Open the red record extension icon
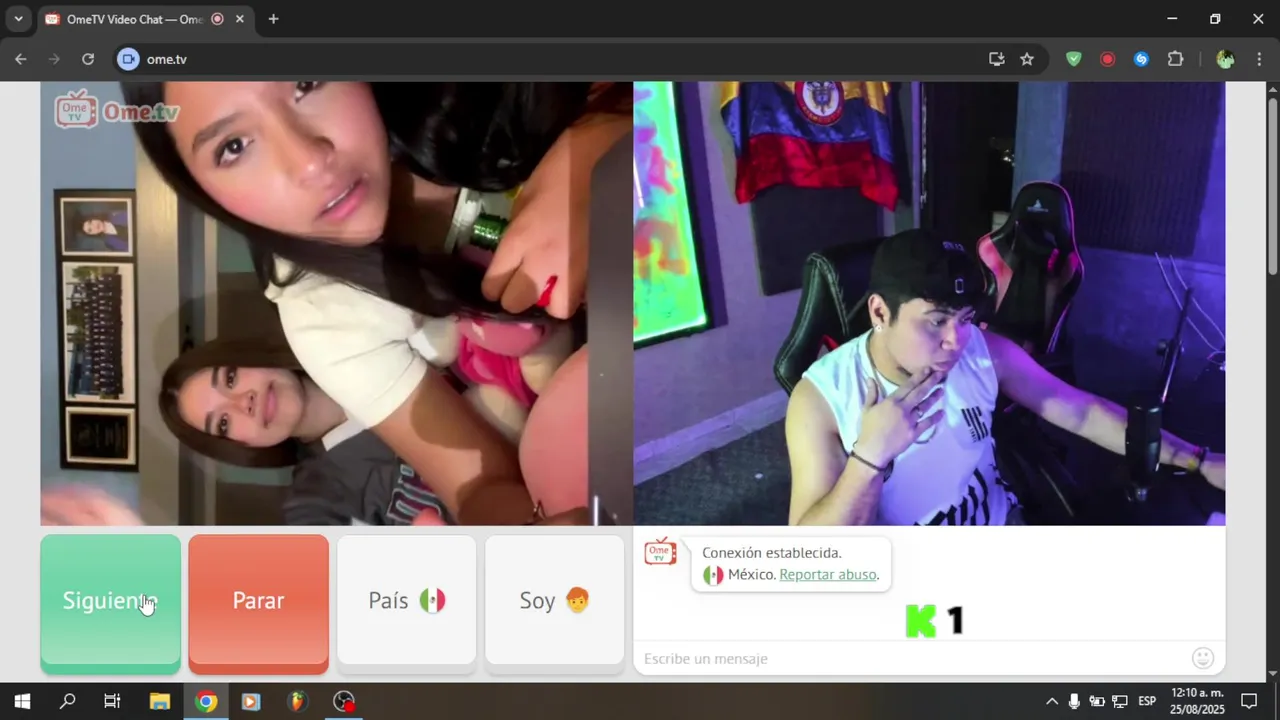 click(x=1107, y=59)
